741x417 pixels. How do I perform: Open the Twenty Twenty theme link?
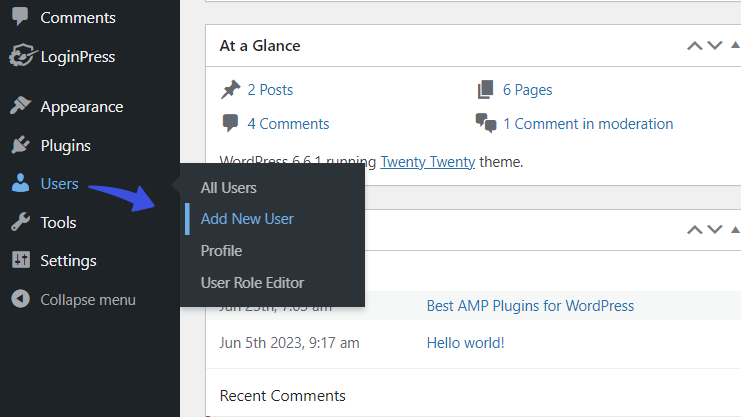428,162
